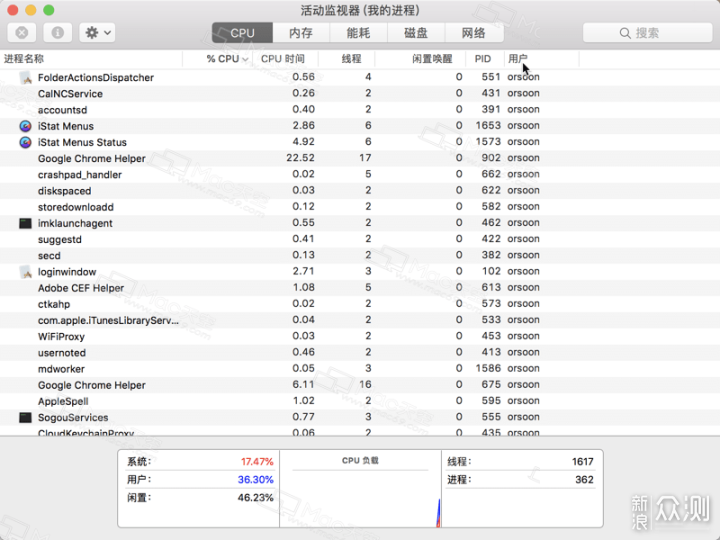Switch to the 内存 tab
The image size is (720, 540).
pos(301,33)
